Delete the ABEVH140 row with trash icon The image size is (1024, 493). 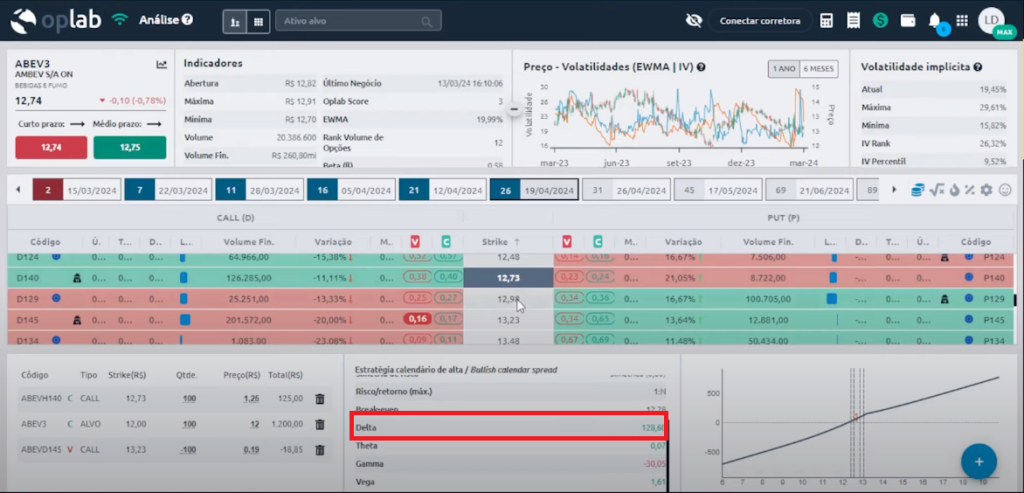(x=320, y=398)
